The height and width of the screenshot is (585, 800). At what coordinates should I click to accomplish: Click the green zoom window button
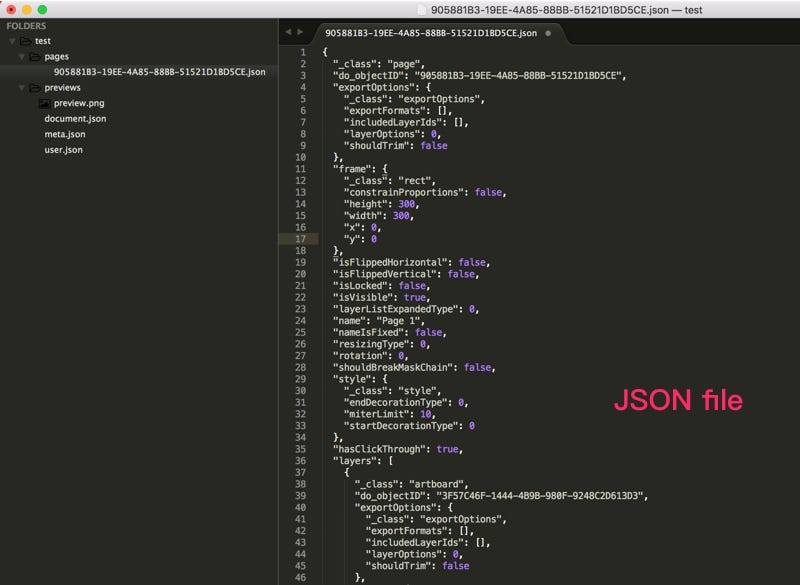pos(42,9)
